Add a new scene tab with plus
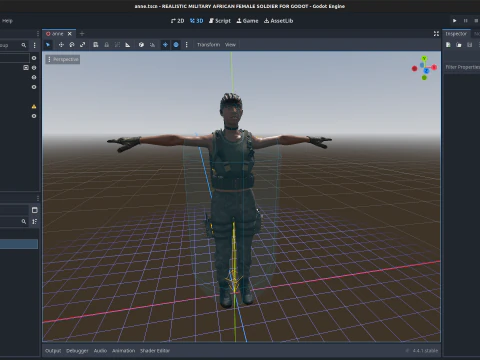Image resolution: width=480 pixels, height=360 pixels. (x=82, y=34)
